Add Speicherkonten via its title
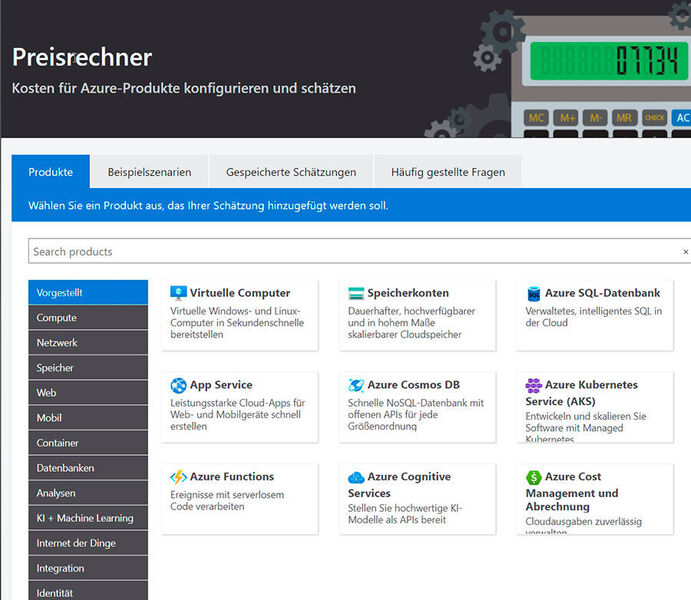 click(408, 293)
